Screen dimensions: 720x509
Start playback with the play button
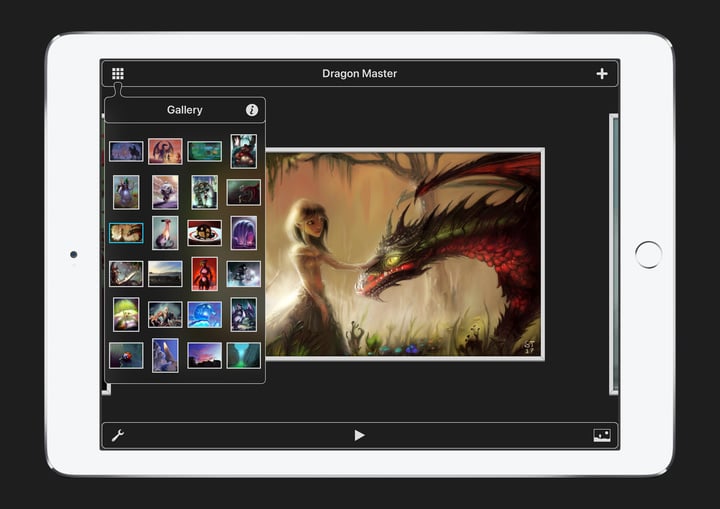tap(360, 435)
